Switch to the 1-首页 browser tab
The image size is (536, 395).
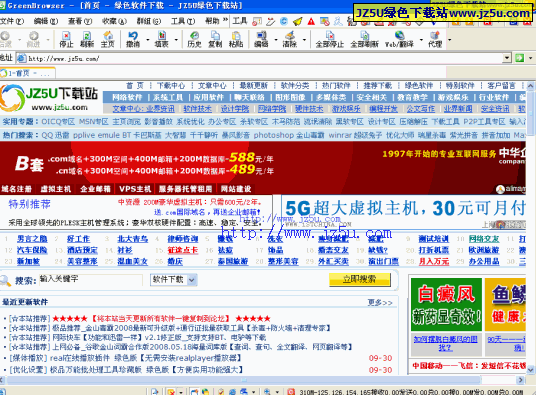(x=27, y=73)
